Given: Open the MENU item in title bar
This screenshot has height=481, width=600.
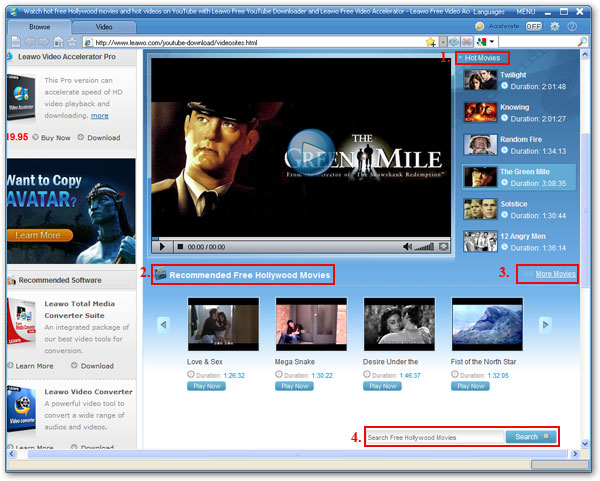Looking at the screenshot, I should click(526, 11).
